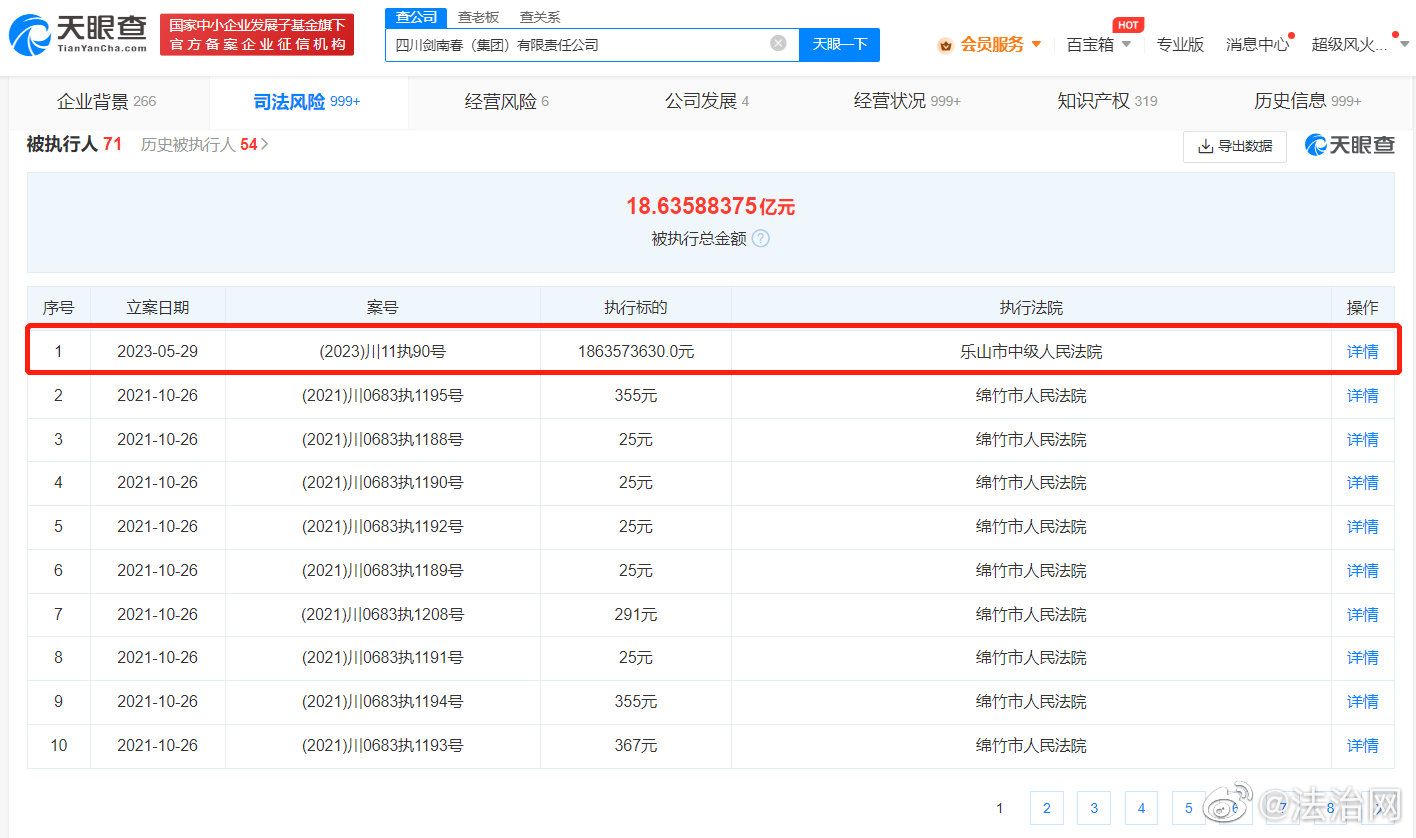Image resolution: width=1416 pixels, height=838 pixels.
Task: Go to pagination page 2
Action: pyautogui.click(x=1046, y=808)
